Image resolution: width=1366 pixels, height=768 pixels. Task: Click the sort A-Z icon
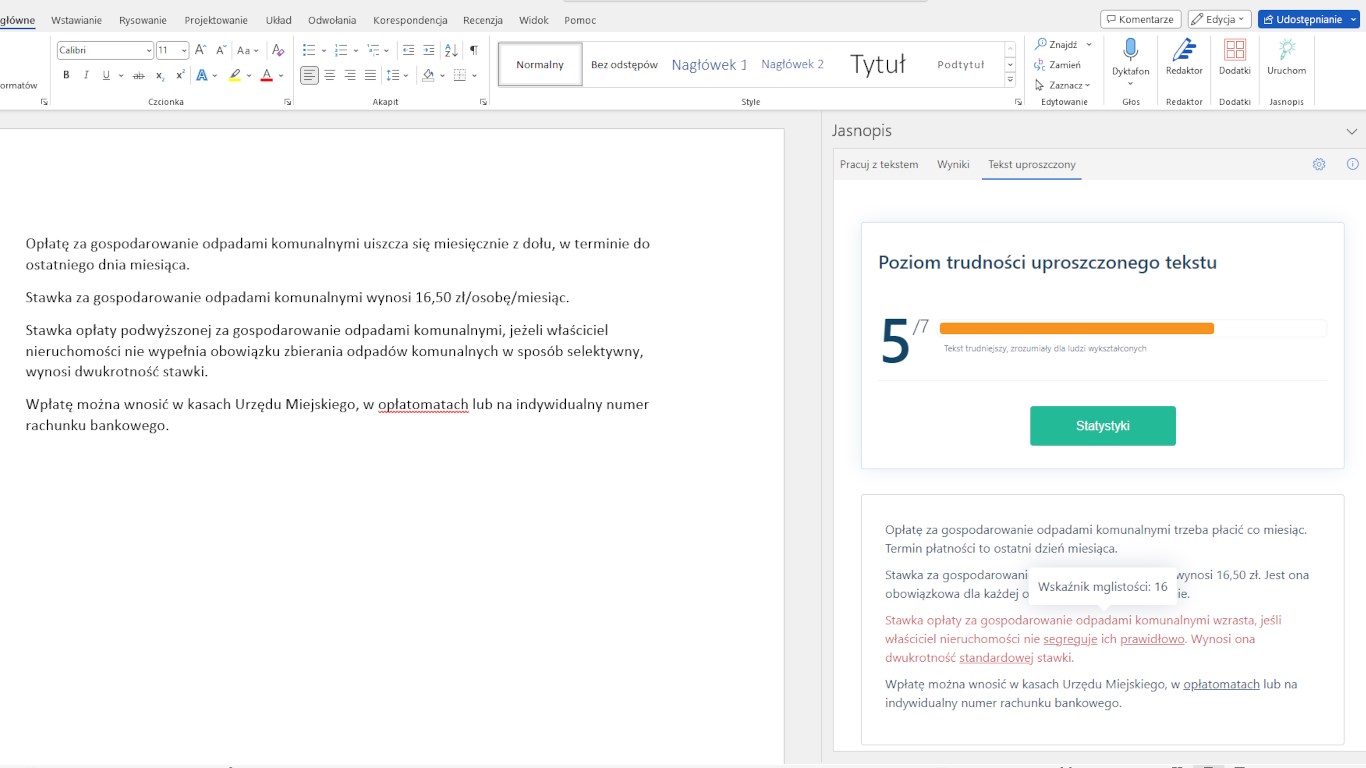[x=451, y=50]
